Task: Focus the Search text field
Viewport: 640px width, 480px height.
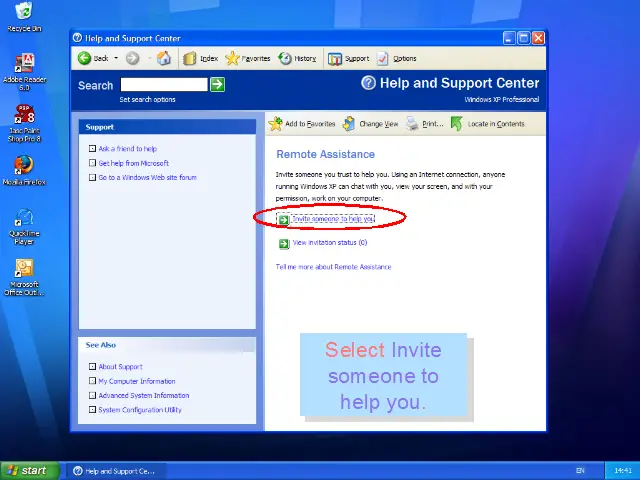Action: click(164, 85)
